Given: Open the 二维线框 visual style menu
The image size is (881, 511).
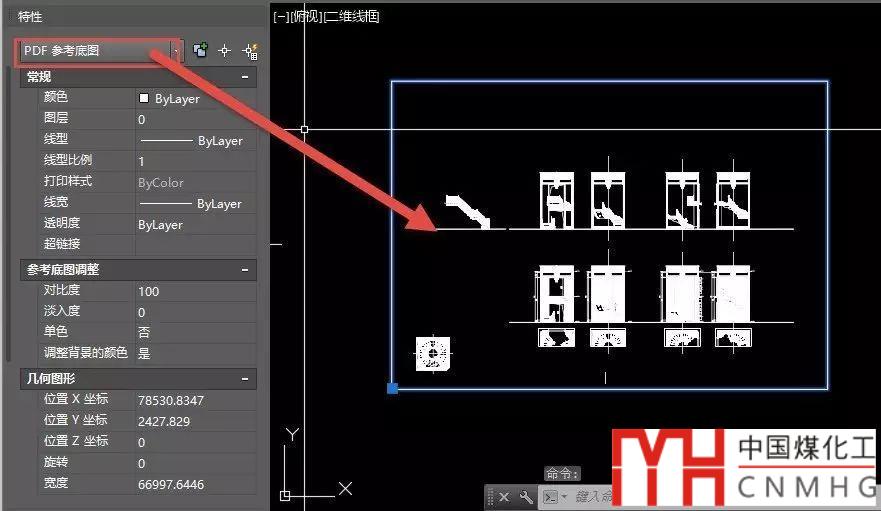Looking at the screenshot, I should [352, 17].
